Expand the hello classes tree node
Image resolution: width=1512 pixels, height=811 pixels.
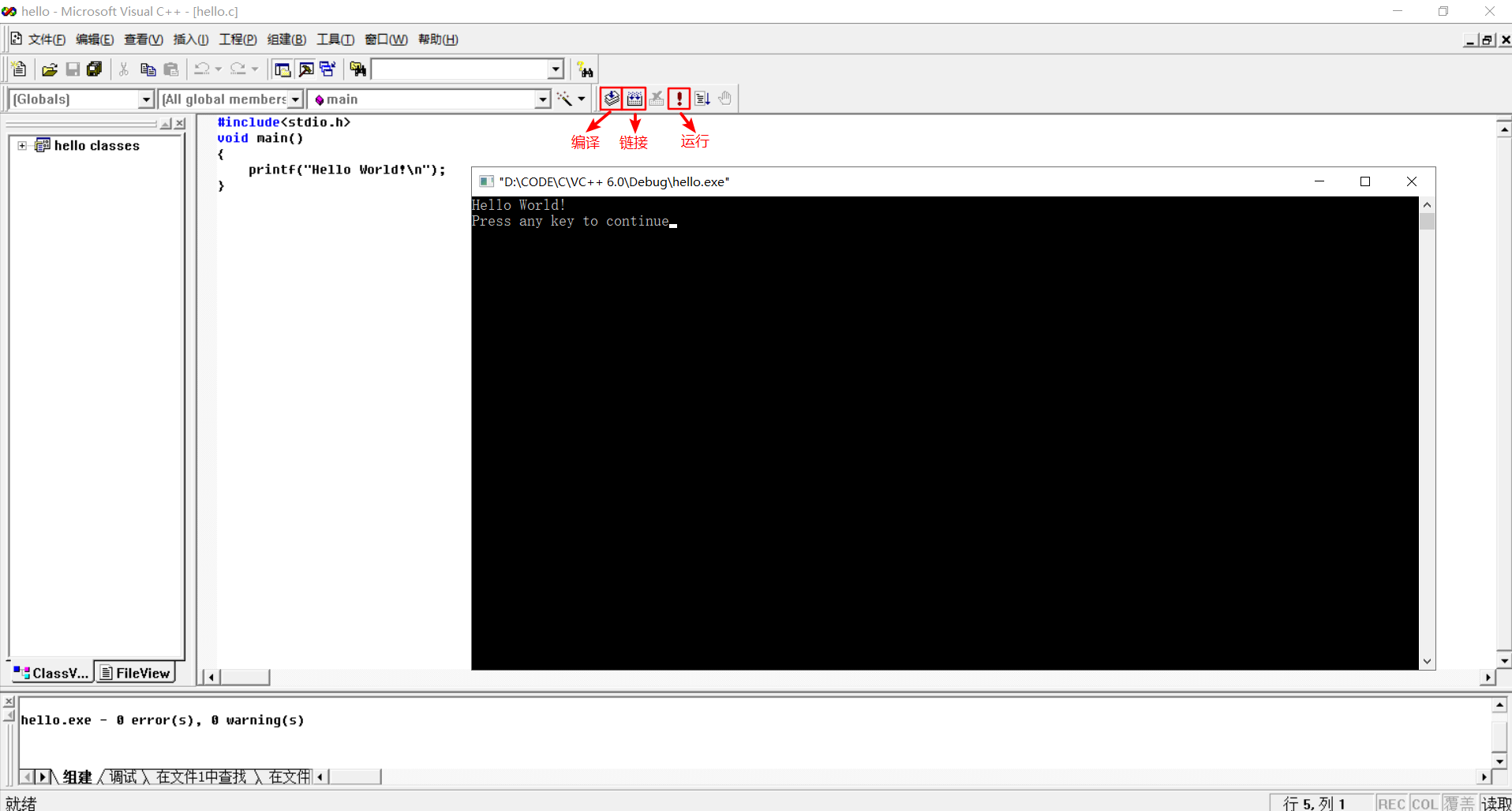point(21,145)
